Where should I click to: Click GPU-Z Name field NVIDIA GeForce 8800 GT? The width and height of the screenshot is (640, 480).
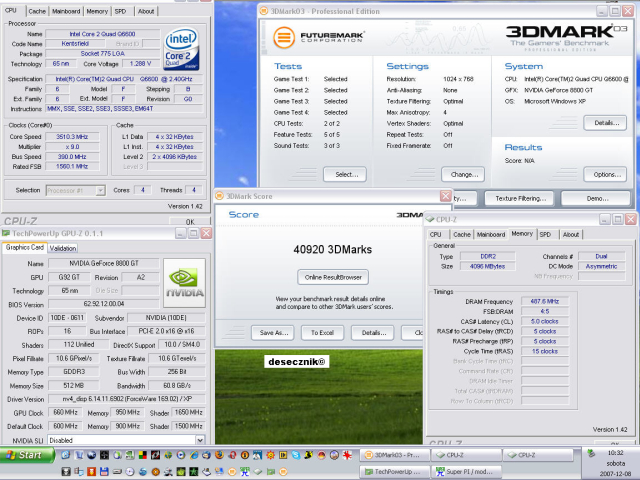tap(104, 263)
